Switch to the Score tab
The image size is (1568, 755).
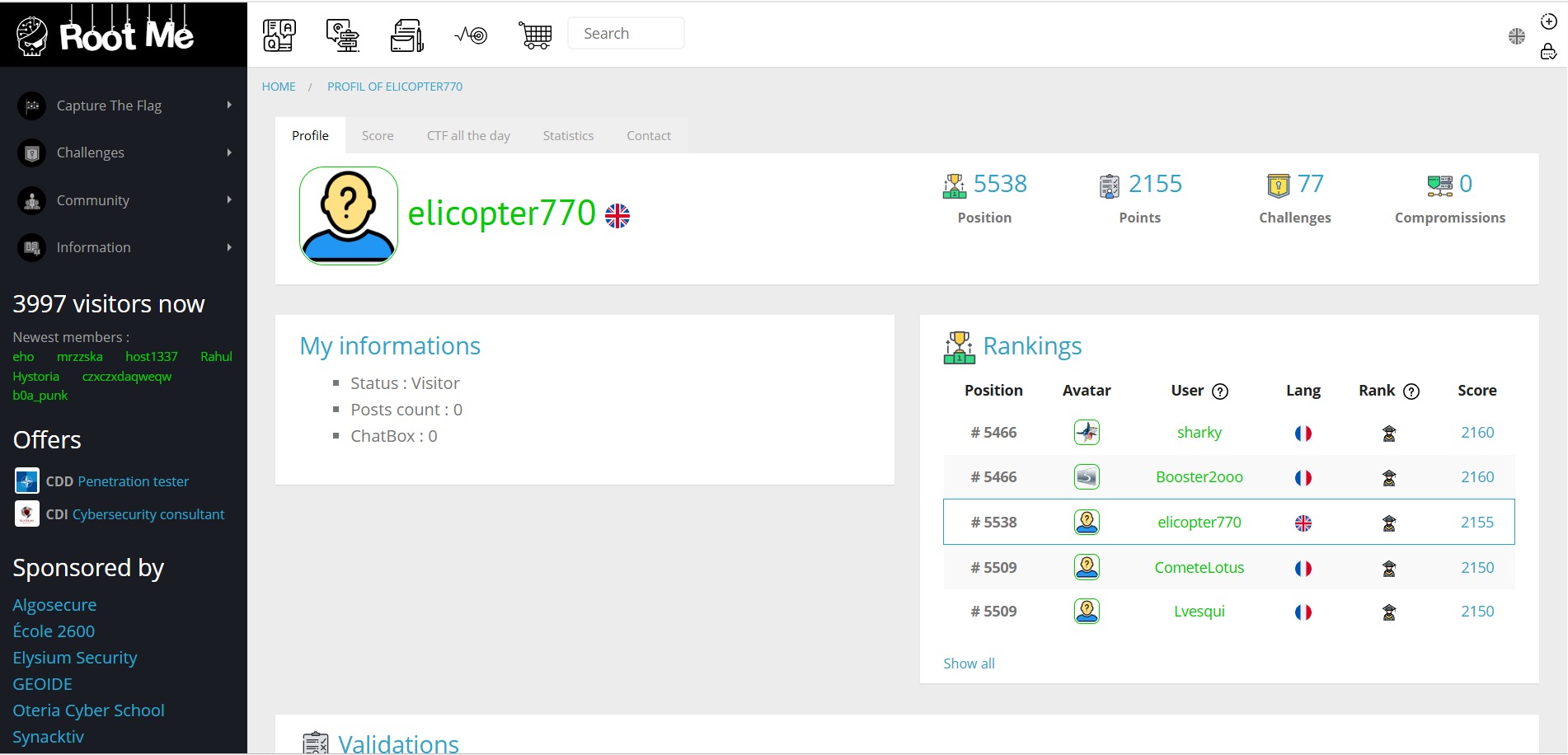tap(378, 134)
